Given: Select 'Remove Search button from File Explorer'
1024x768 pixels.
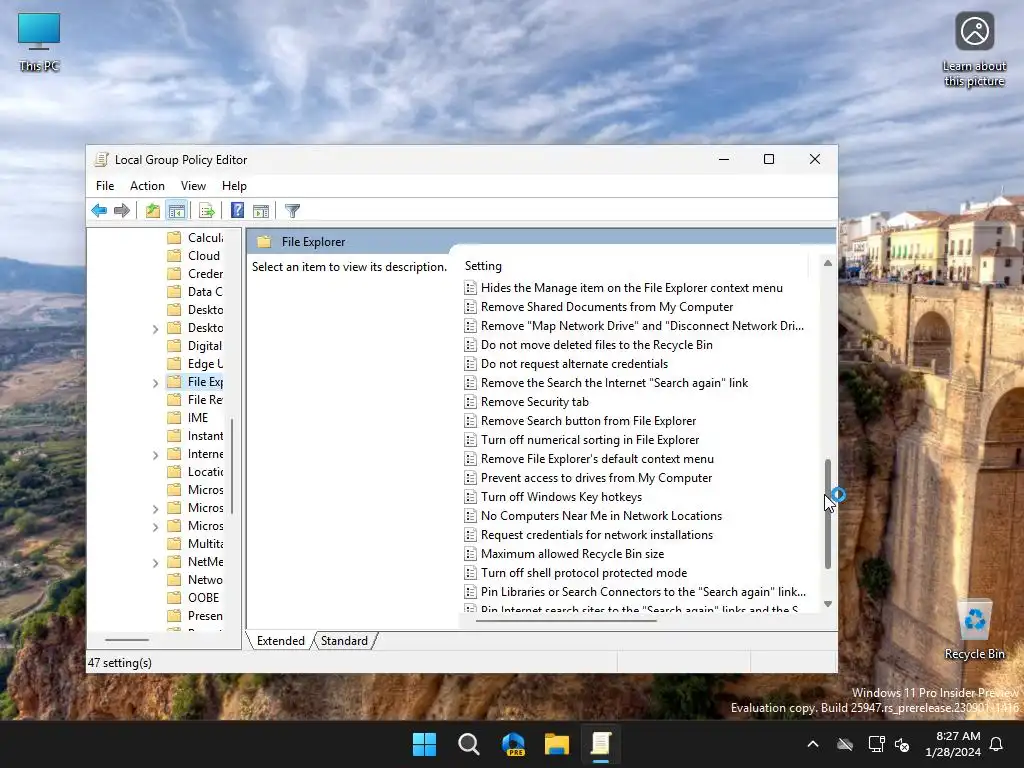Looking at the screenshot, I should (x=588, y=421).
